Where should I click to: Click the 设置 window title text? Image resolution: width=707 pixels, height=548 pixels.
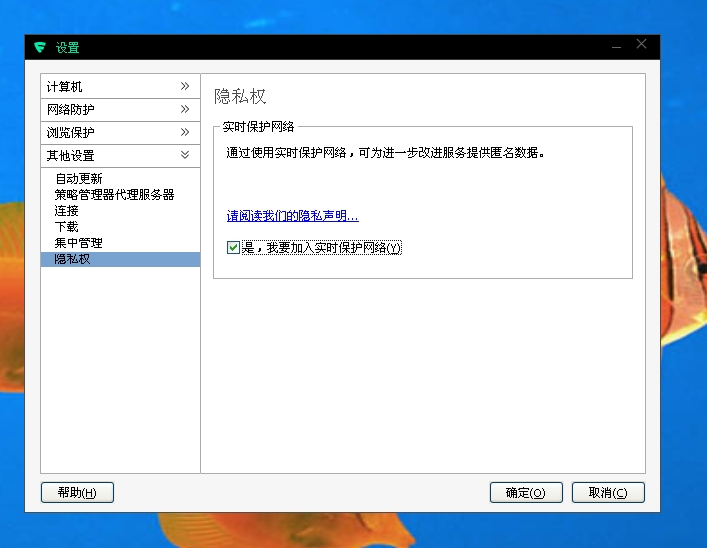tap(68, 48)
